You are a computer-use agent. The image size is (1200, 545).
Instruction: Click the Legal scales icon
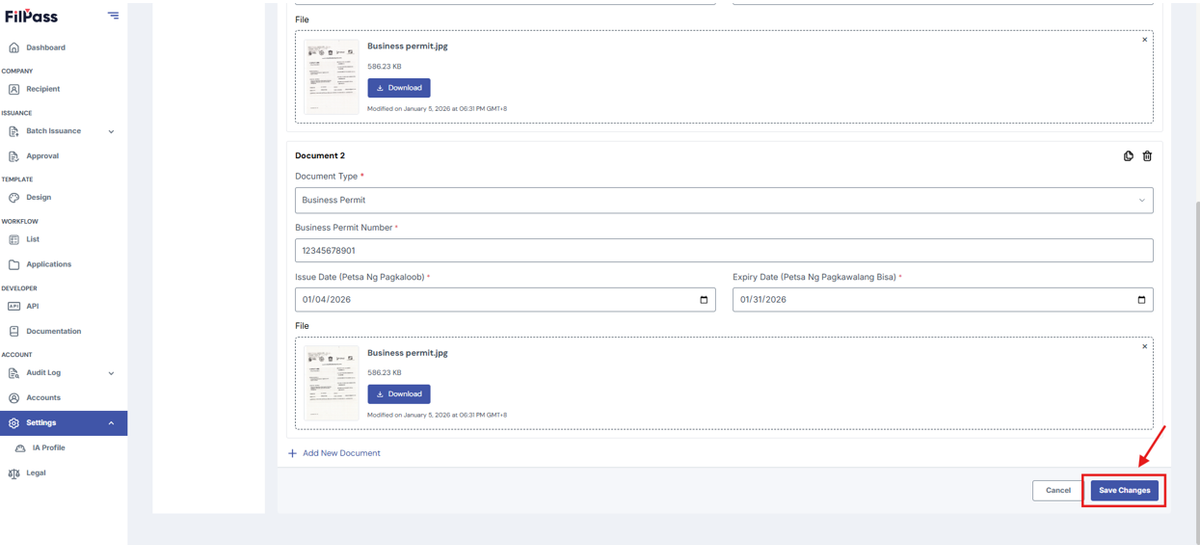click(14, 473)
